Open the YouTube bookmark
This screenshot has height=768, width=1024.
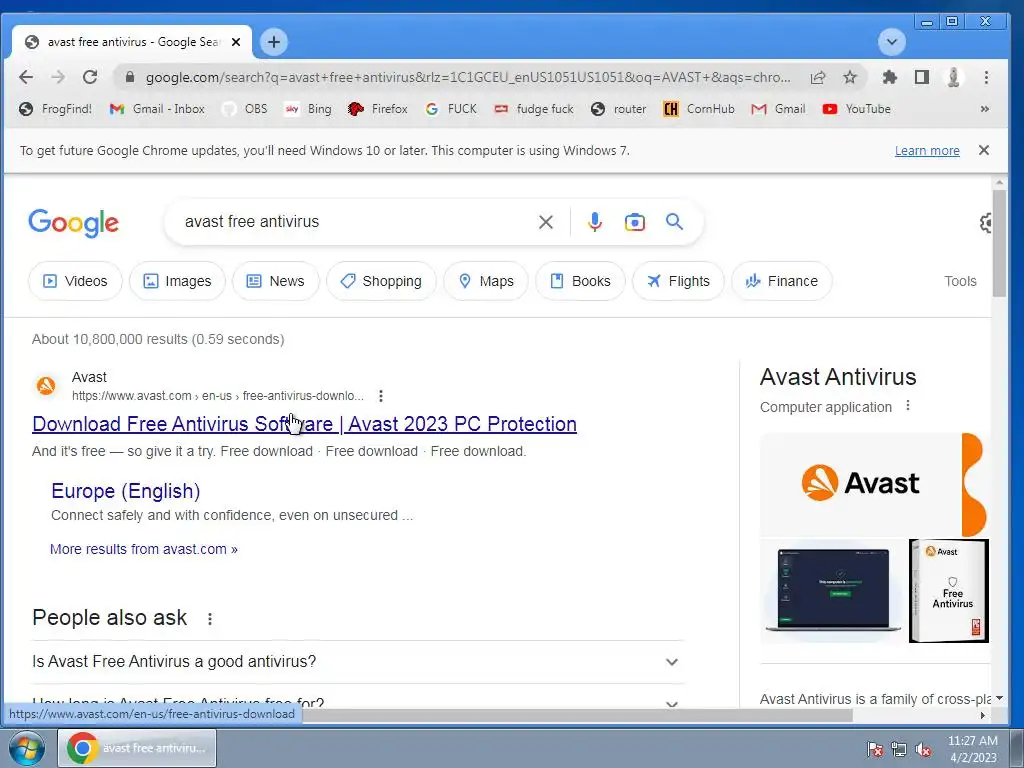coord(856,109)
